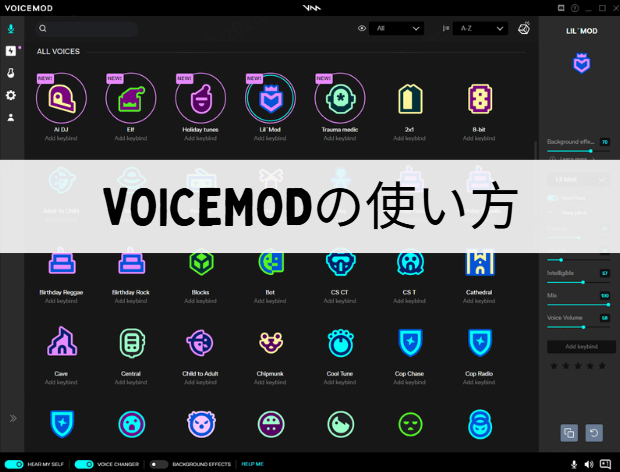Viewport: 620px width, 472px height.
Task: Add keybind under AI DJ
Action: 61,138
